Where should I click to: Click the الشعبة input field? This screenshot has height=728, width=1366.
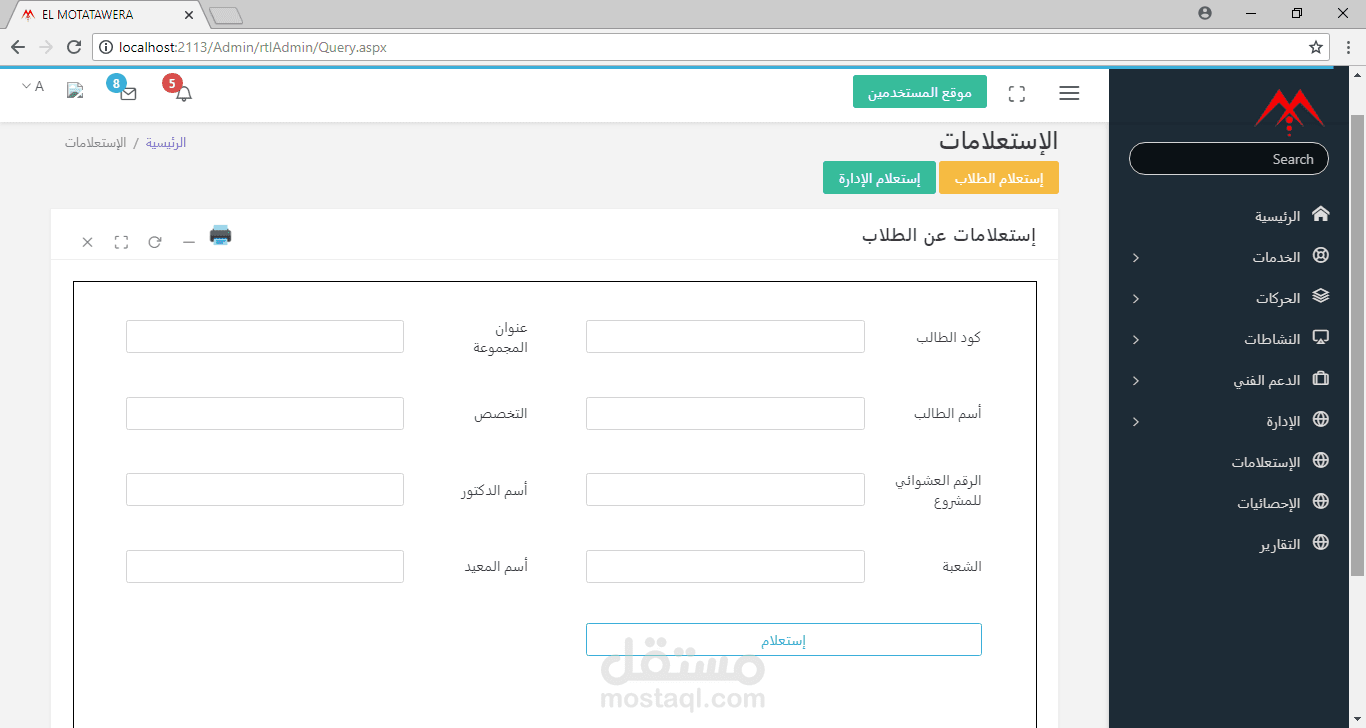click(725, 567)
